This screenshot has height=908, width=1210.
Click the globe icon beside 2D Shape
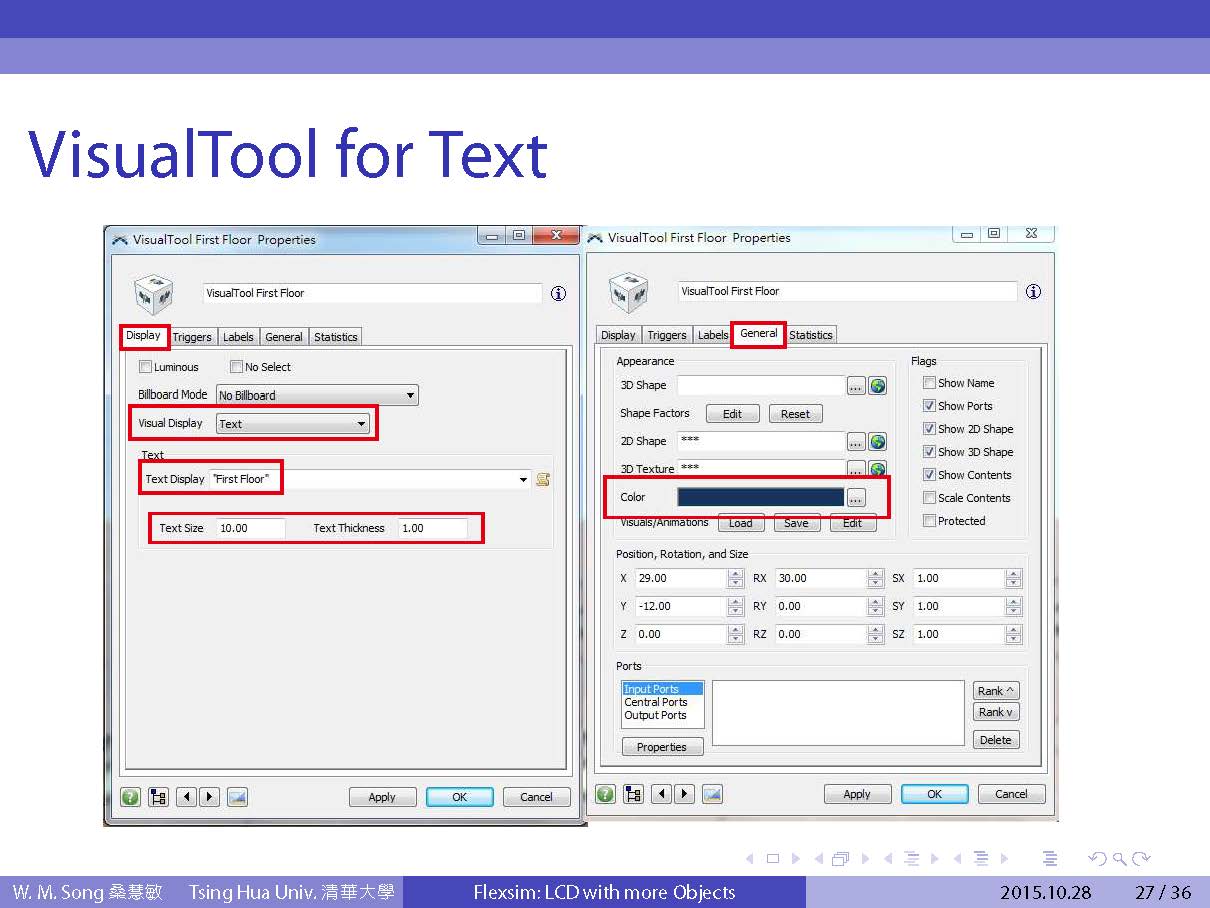(x=878, y=441)
